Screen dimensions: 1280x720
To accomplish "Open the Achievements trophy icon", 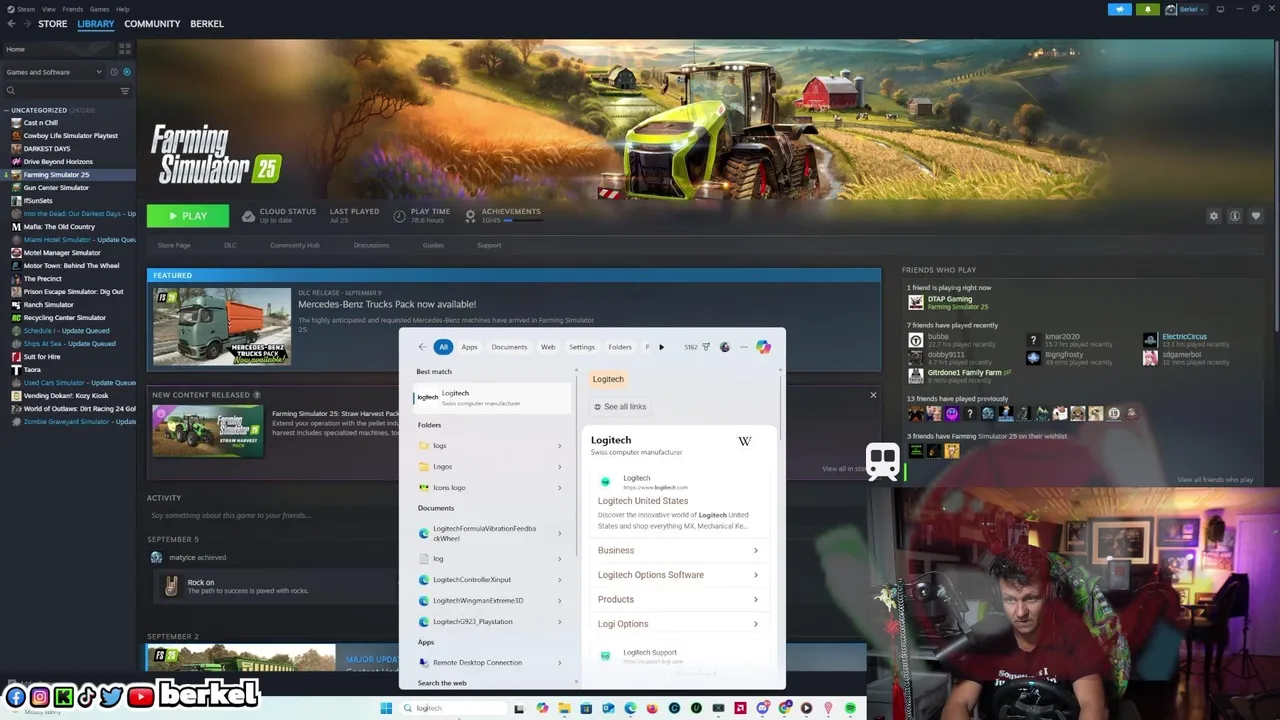I will [x=470, y=216].
